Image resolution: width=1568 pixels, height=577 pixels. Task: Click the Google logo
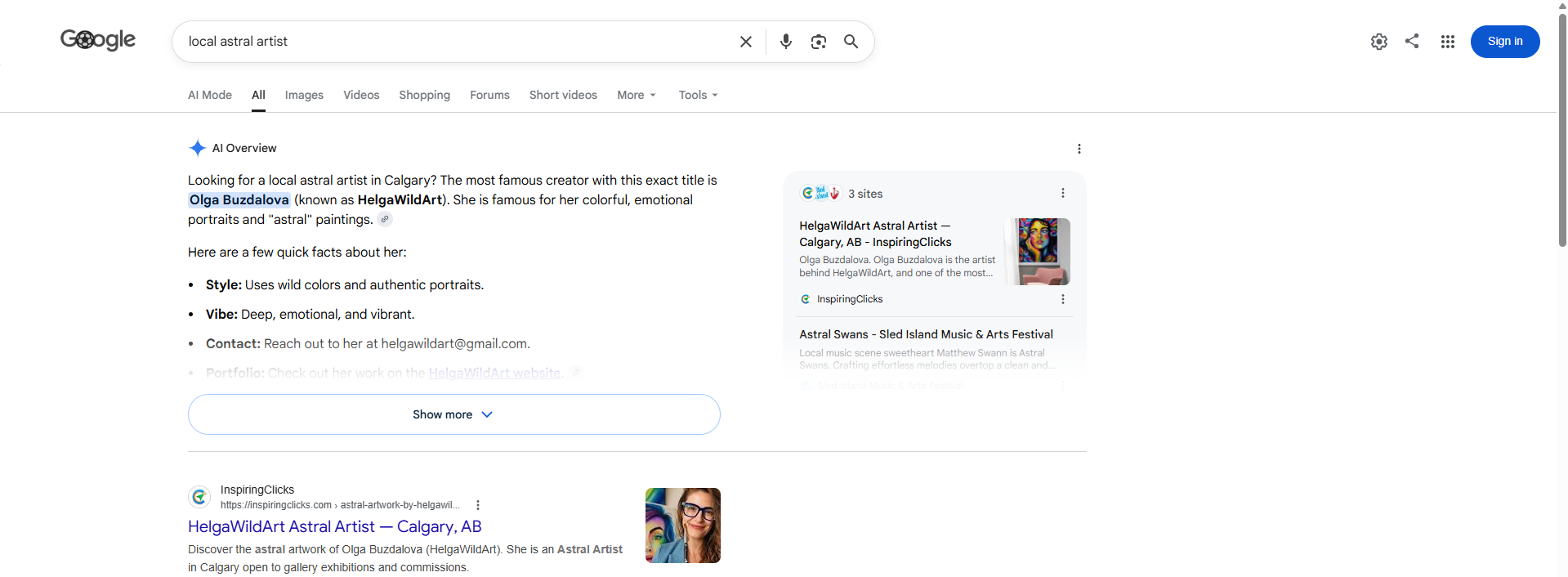[98, 39]
